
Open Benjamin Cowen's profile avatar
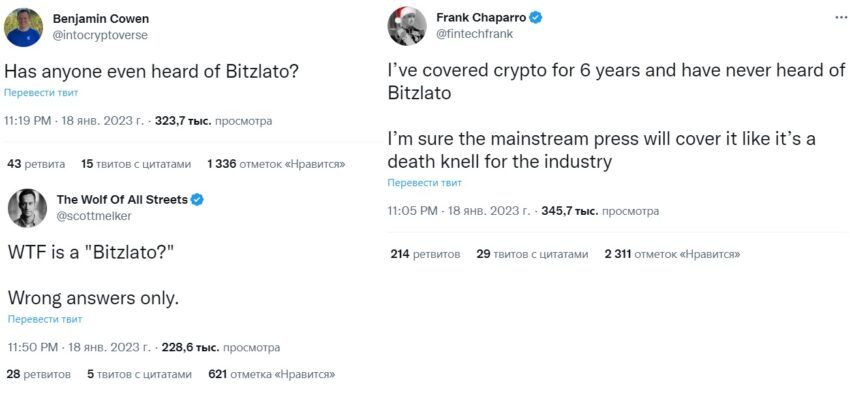23,27
